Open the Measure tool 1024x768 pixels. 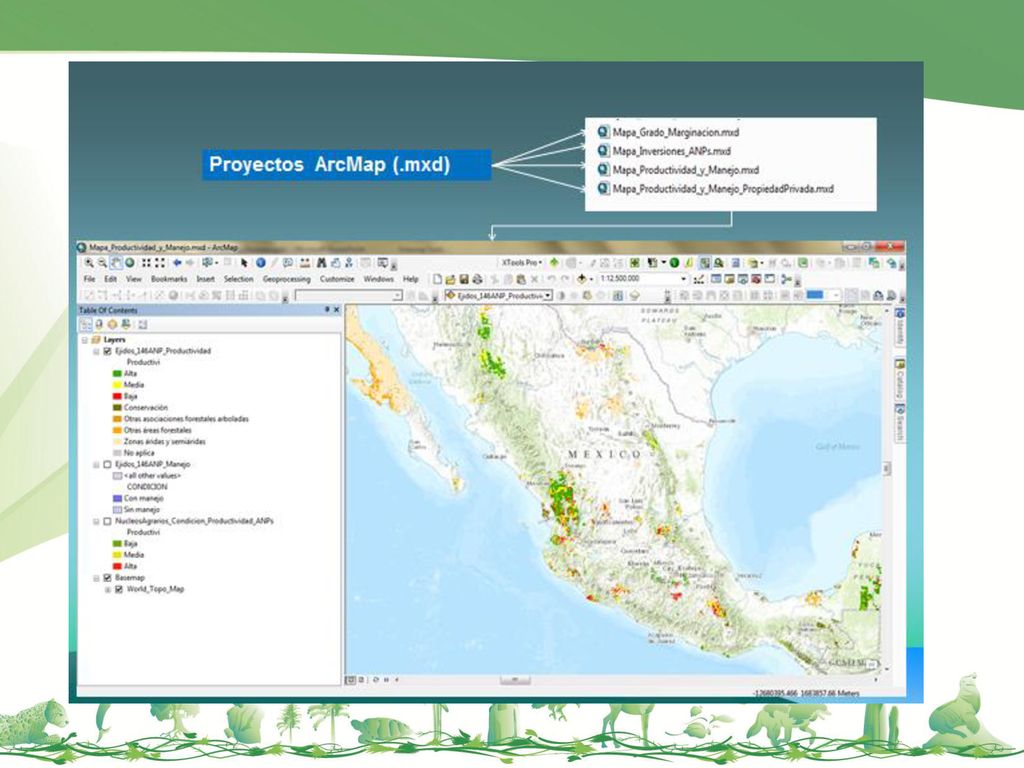[305, 263]
